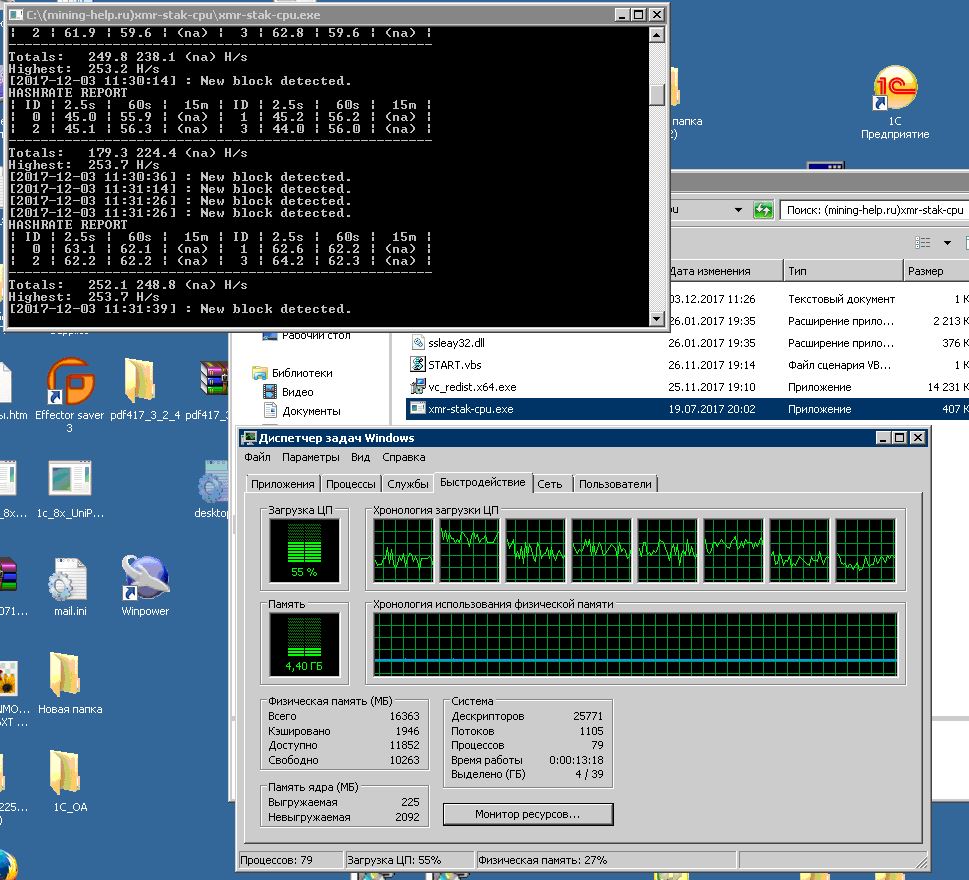The height and width of the screenshot is (880, 969).
Task: Click the green refresh button in Explorer
Action: (764, 210)
